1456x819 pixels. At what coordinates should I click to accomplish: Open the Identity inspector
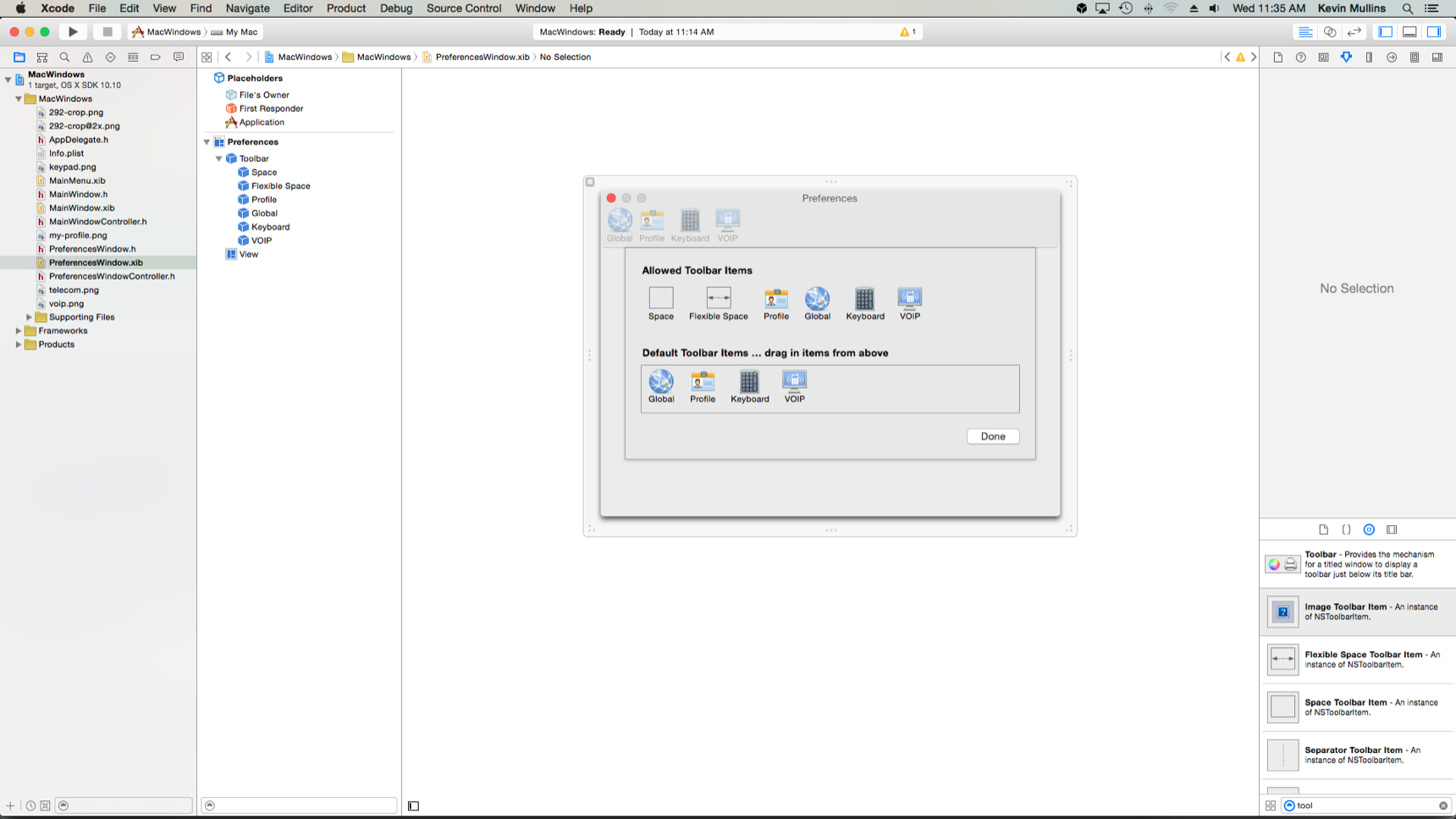[1324, 58]
